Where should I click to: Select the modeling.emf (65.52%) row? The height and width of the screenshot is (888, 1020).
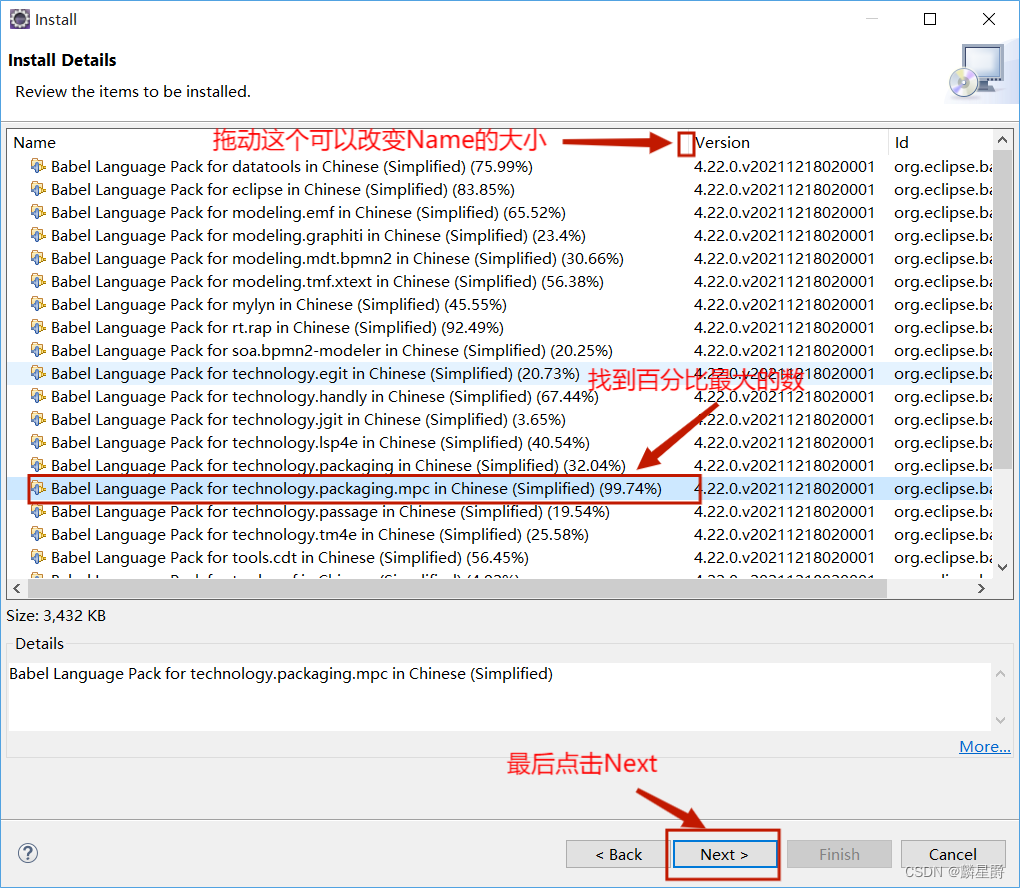(500, 212)
